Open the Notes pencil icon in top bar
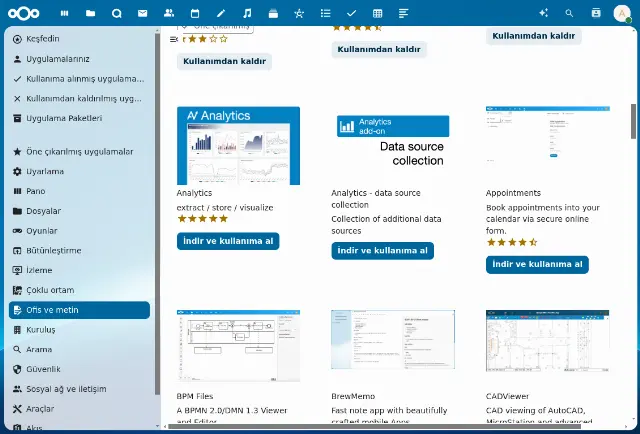The height and width of the screenshot is (434, 640). pos(221,13)
